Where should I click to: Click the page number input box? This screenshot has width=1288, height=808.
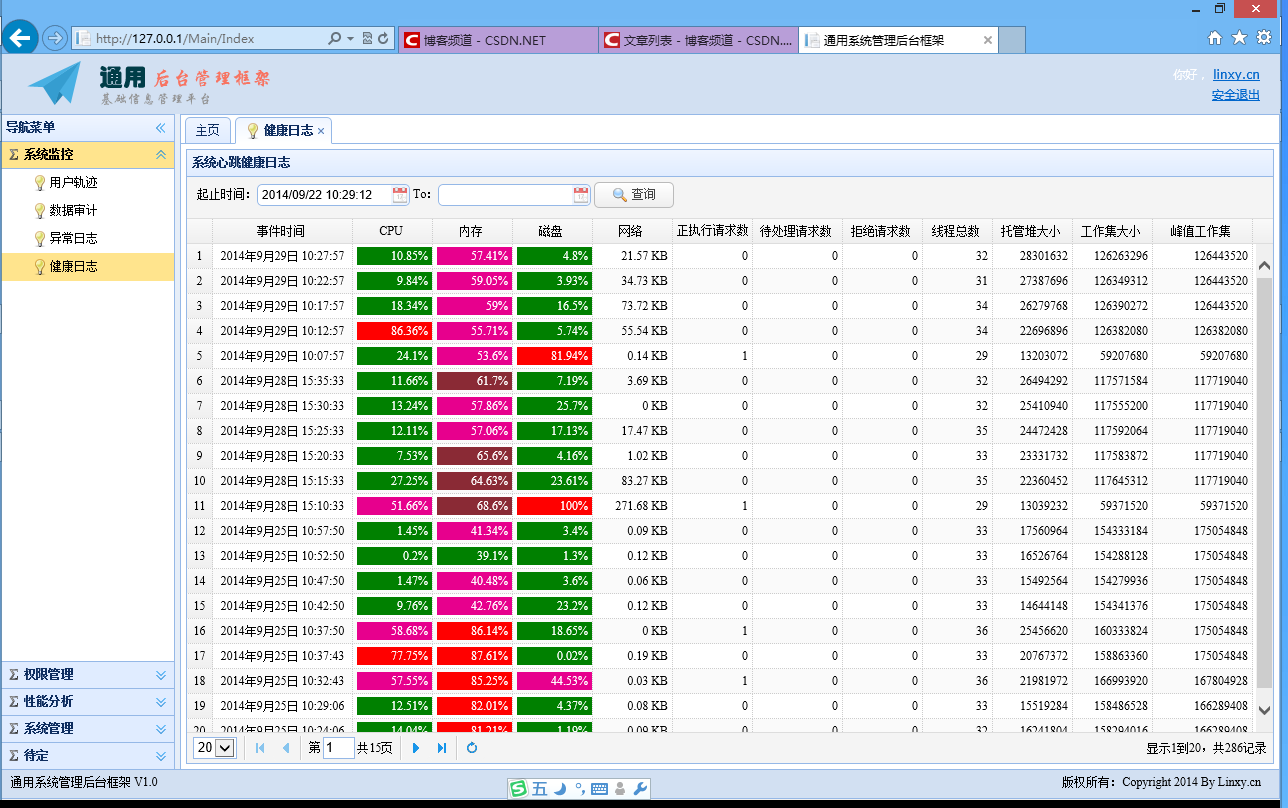[338, 748]
